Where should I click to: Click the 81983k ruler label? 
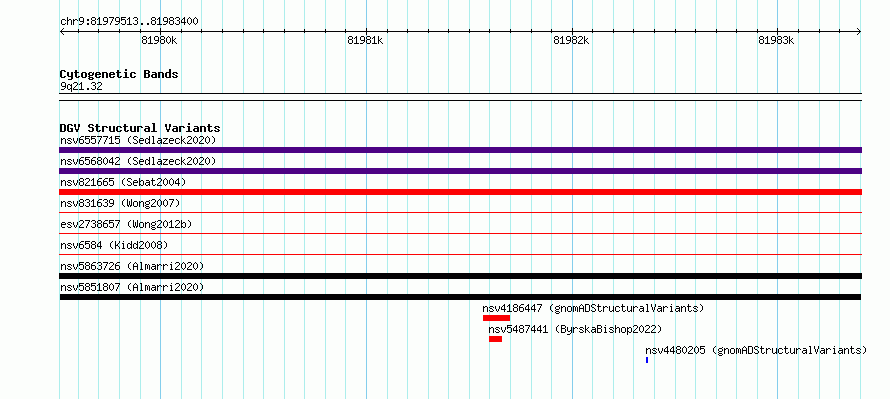[777, 40]
